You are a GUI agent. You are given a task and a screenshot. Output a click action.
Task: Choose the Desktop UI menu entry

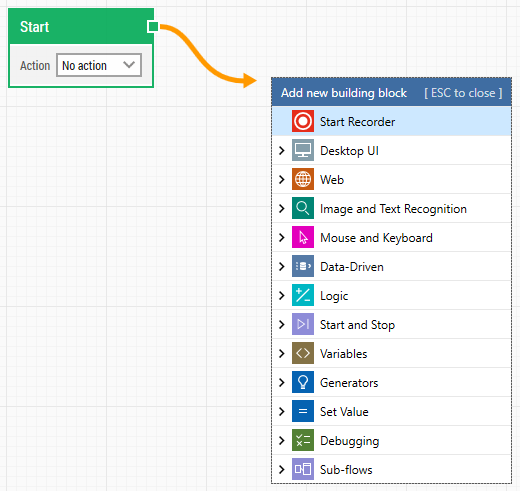(x=392, y=150)
